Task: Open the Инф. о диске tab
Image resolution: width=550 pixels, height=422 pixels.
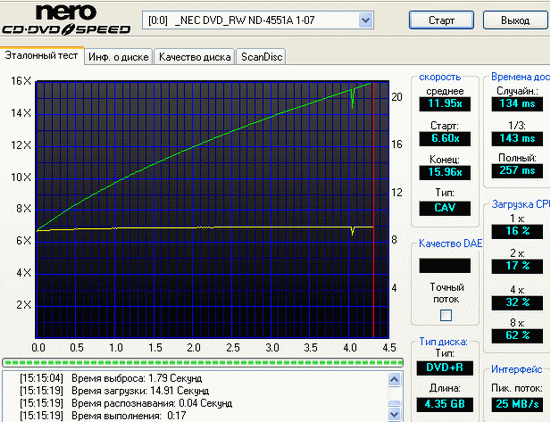Action: (119, 57)
